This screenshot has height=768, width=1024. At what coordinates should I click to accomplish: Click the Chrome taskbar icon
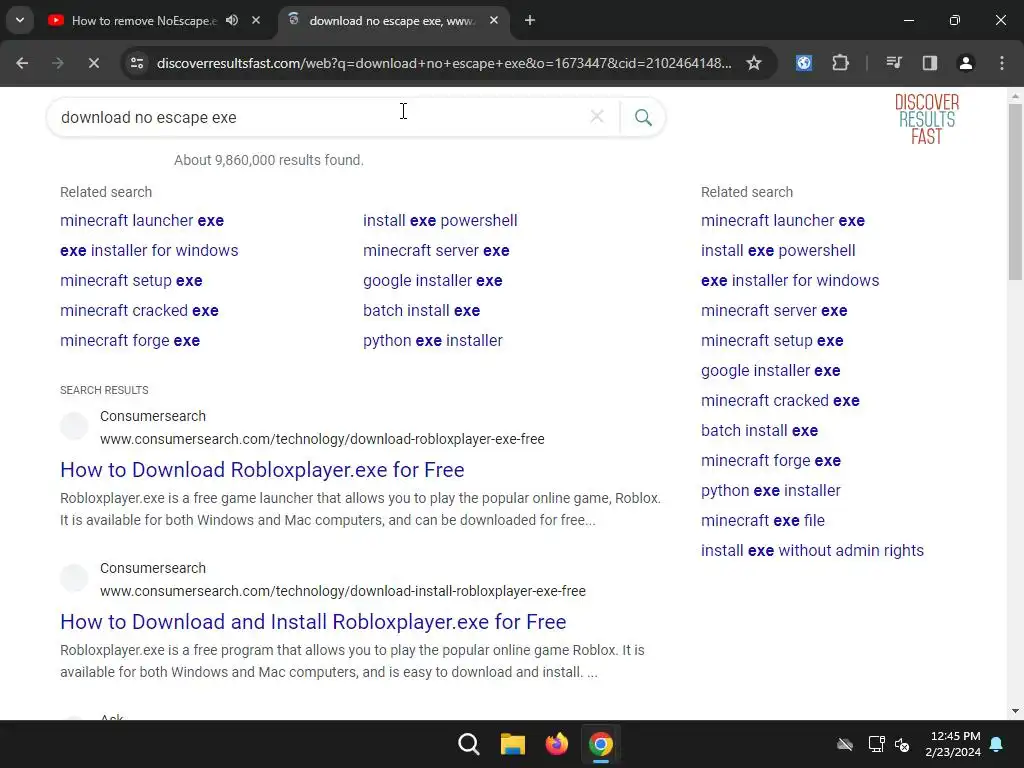(x=601, y=744)
